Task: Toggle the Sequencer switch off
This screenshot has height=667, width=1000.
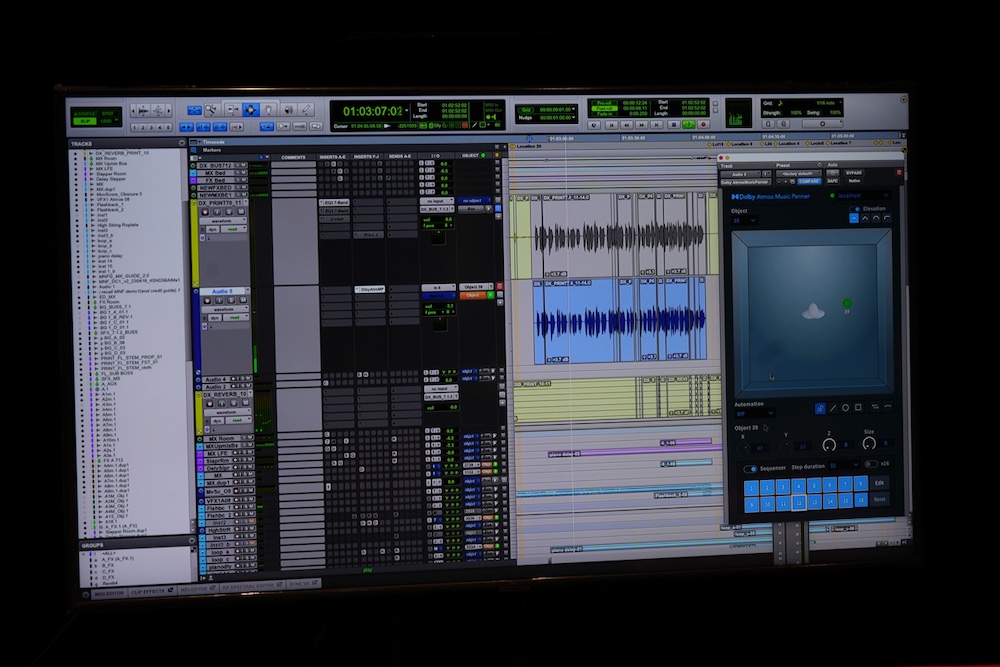Action: [x=751, y=467]
